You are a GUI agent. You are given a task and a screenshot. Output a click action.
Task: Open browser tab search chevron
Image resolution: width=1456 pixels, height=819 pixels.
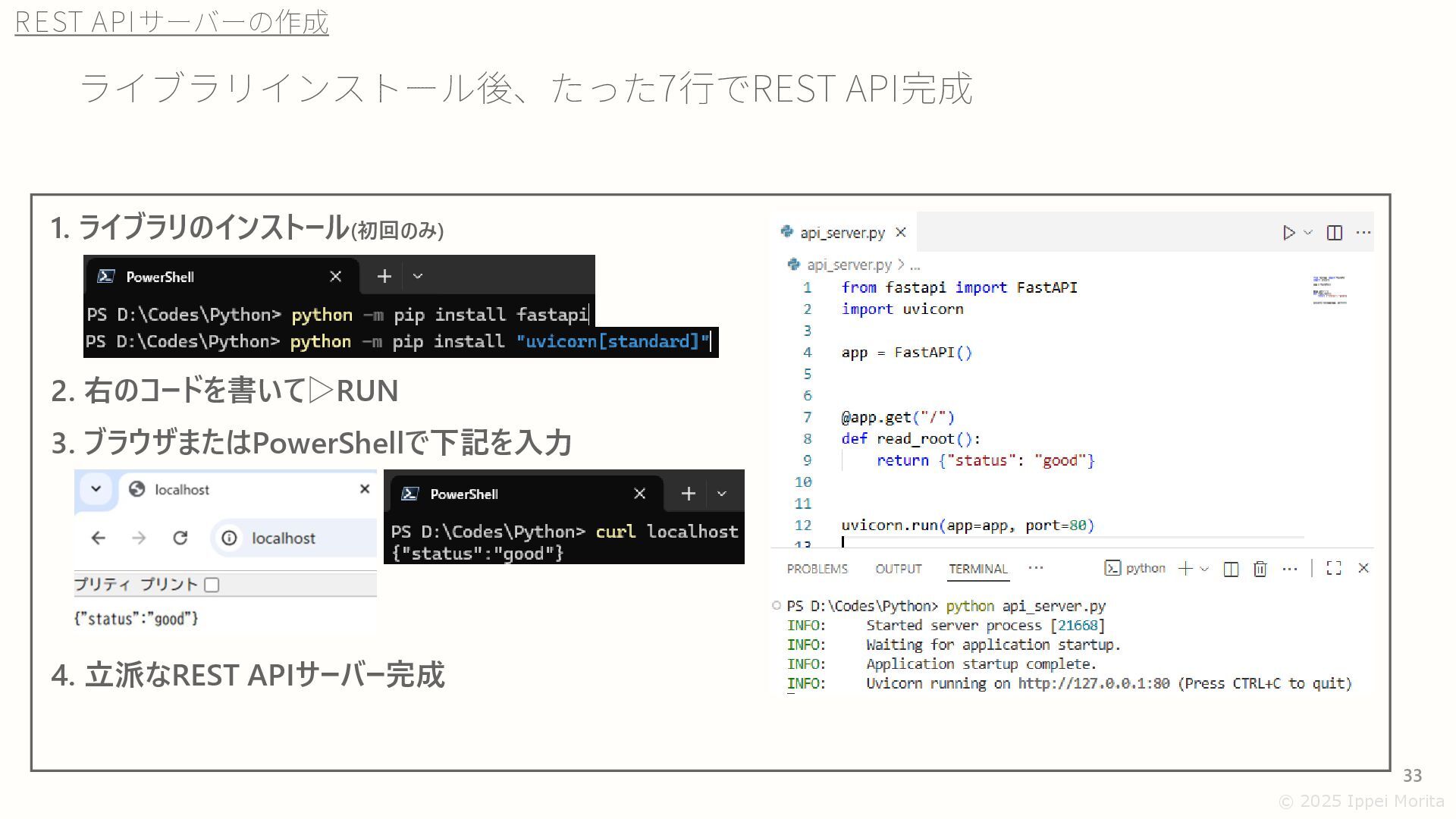96,489
